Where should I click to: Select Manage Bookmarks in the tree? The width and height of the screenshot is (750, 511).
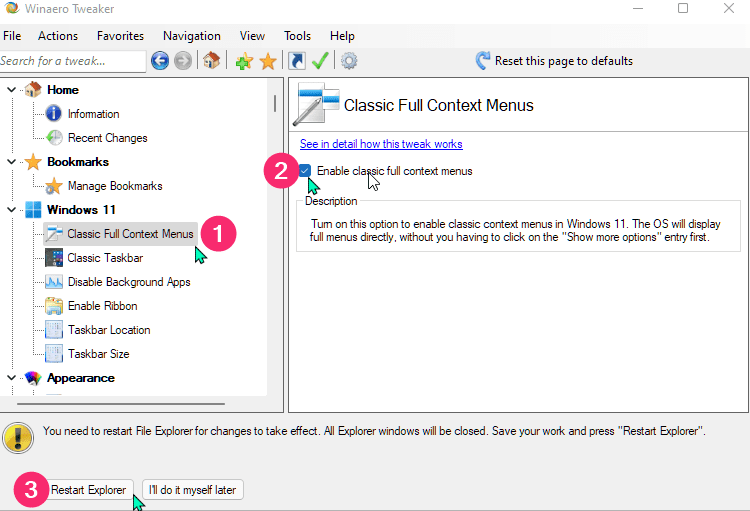(115, 186)
